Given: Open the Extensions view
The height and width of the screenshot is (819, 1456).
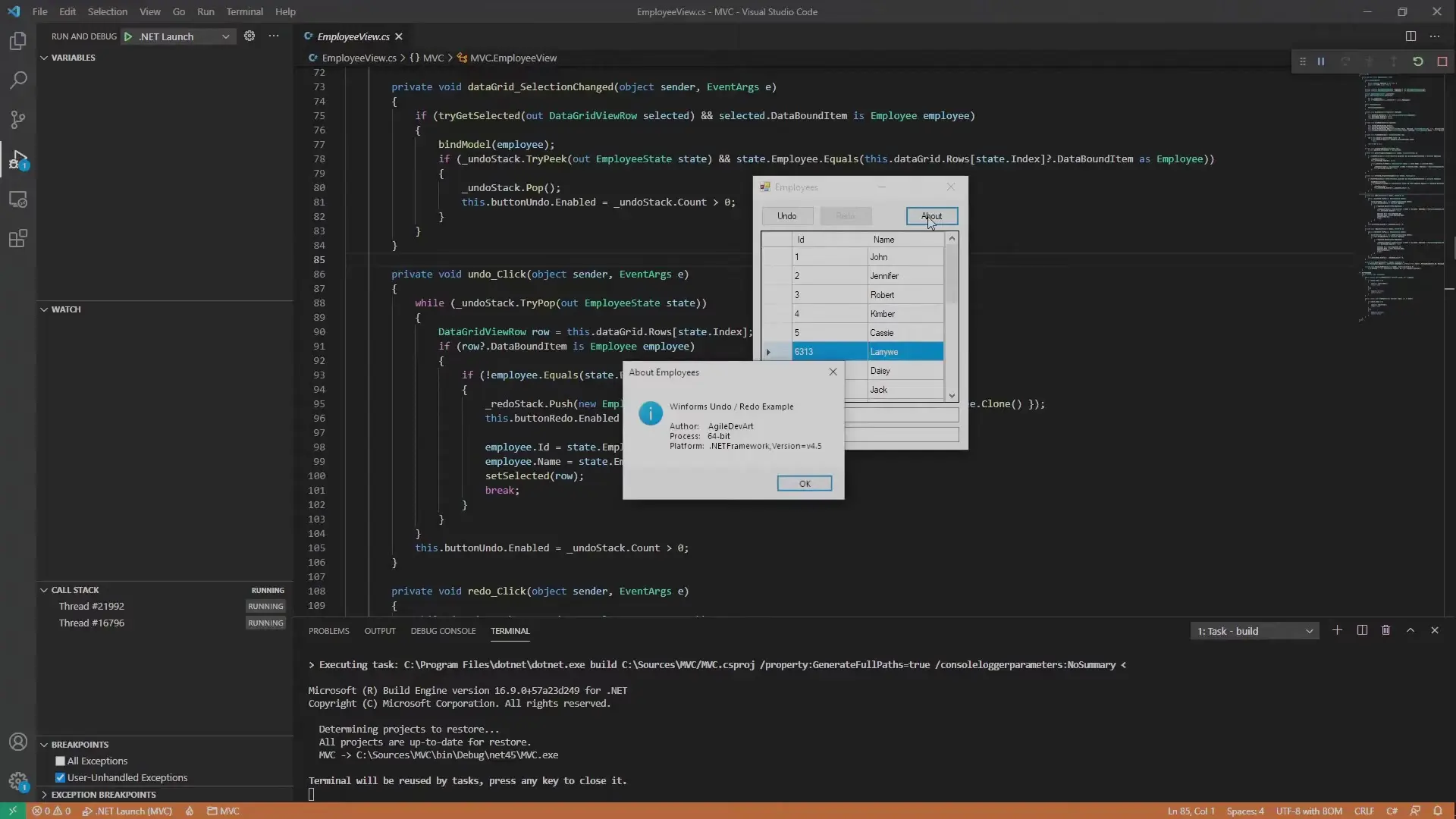Looking at the screenshot, I should click(x=18, y=239).
